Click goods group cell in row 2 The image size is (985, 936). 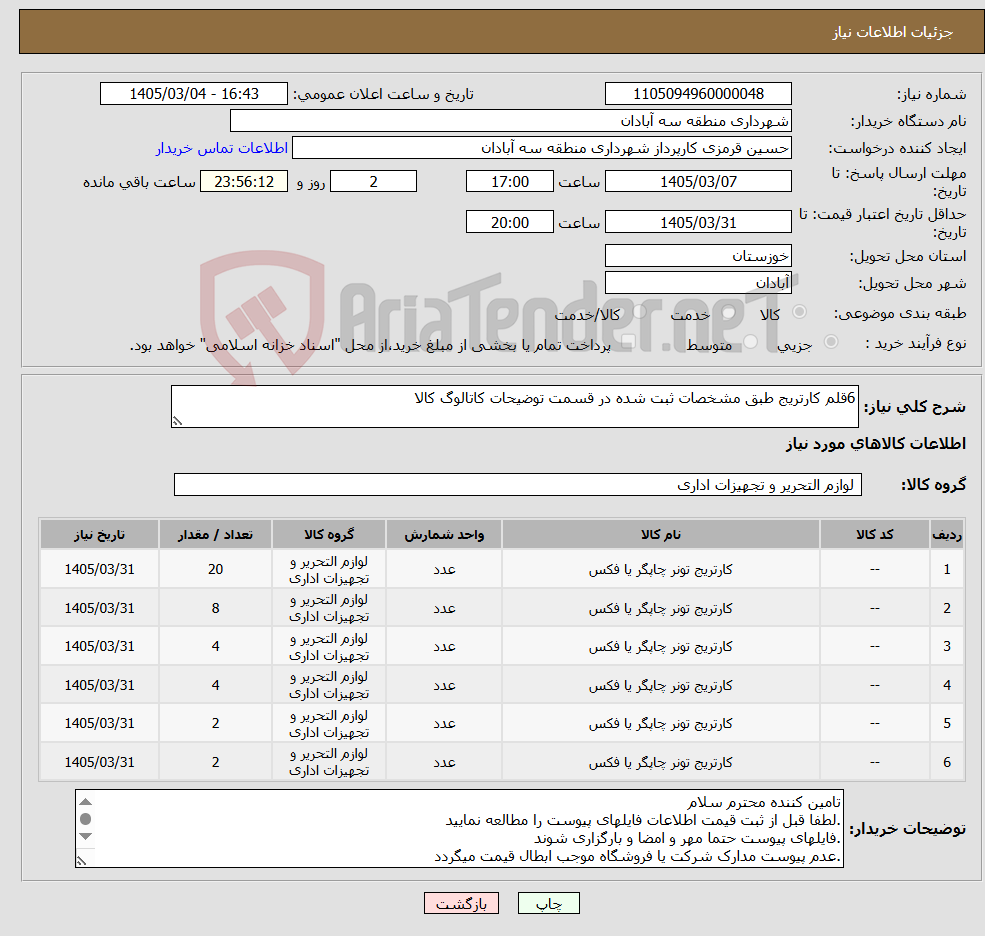[x=329, y=608]
